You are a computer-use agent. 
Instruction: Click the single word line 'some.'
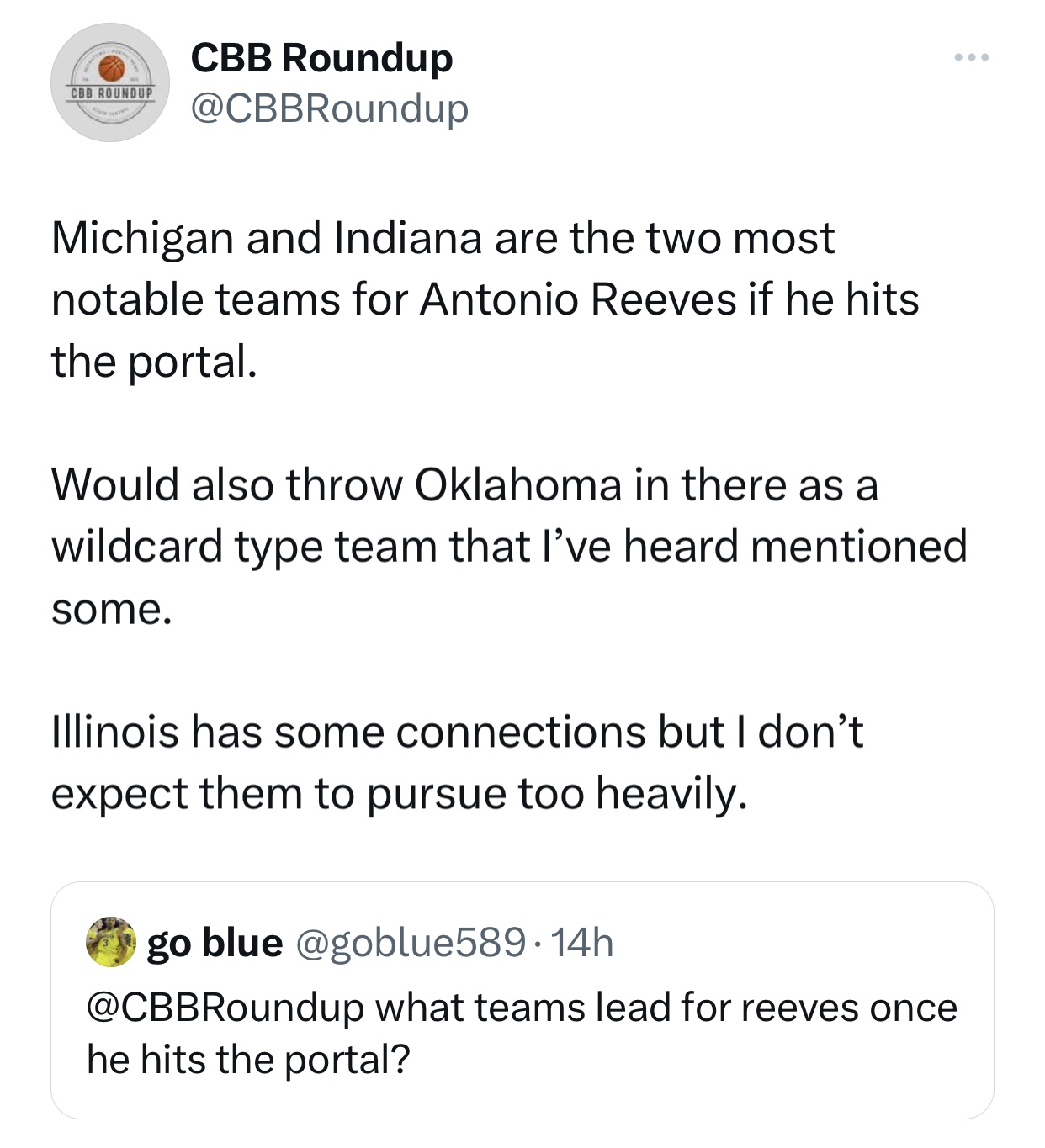coord(112,610)
